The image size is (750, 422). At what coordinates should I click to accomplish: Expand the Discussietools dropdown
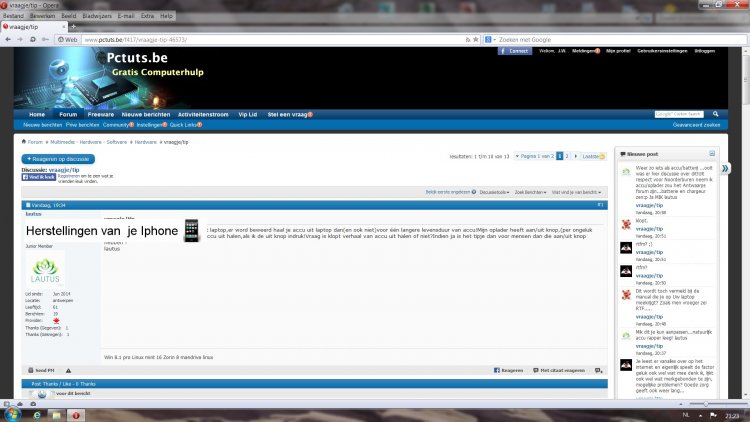point(494,192)
